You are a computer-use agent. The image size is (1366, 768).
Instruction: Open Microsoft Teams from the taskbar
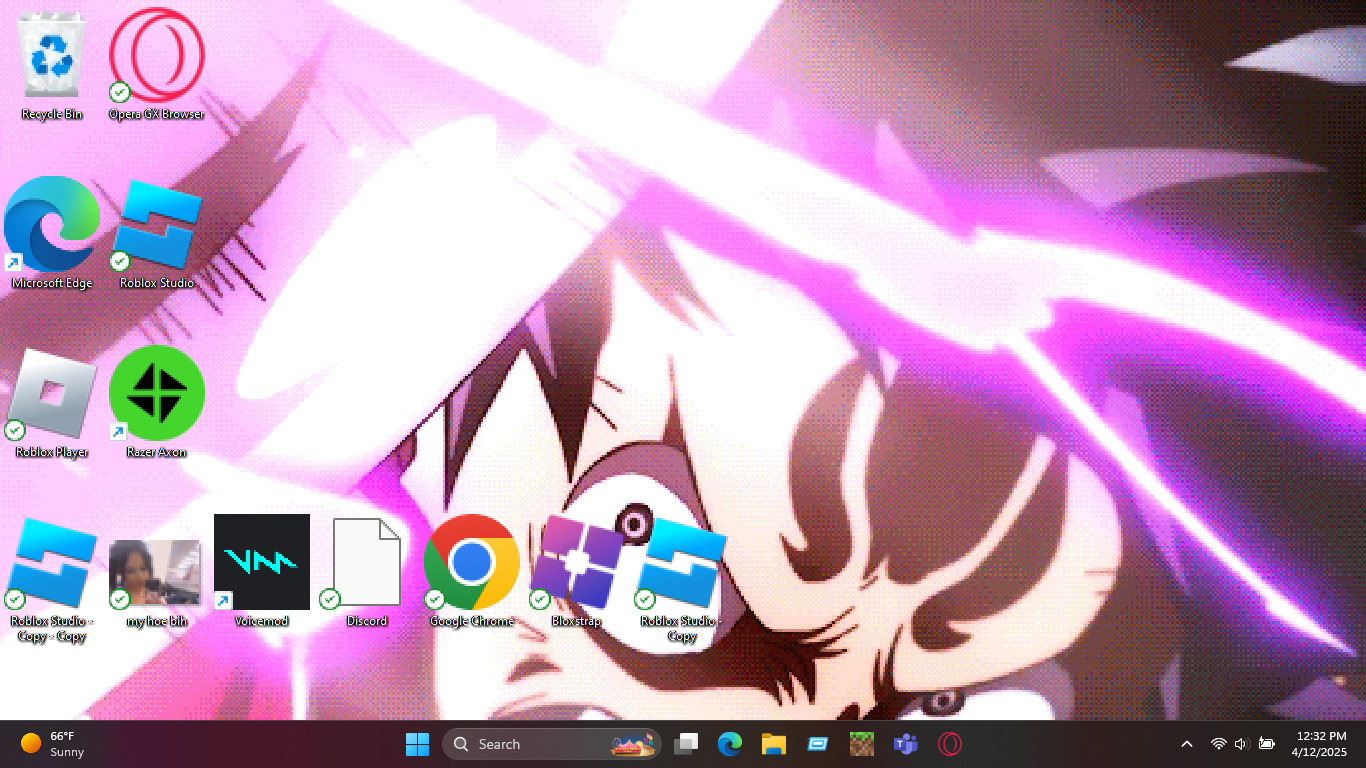[906, 744]
